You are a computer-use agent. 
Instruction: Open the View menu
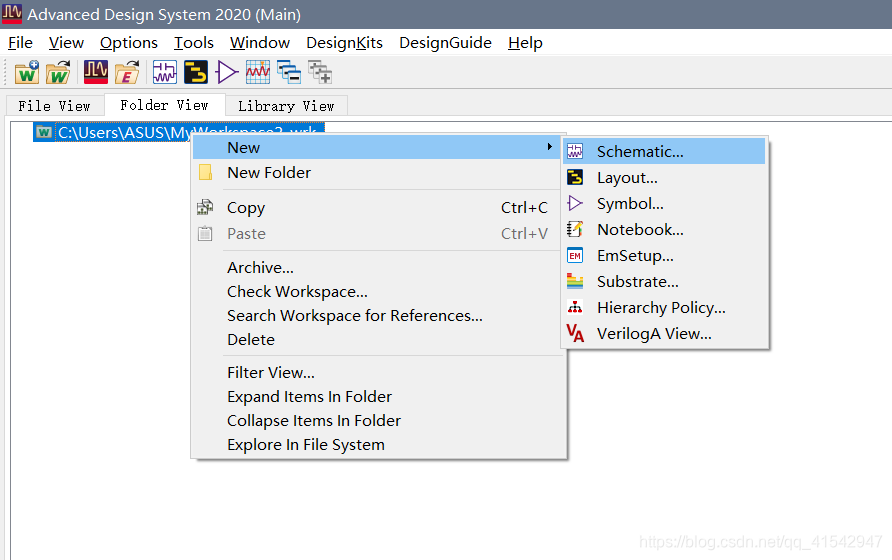[x=66, y=43]
